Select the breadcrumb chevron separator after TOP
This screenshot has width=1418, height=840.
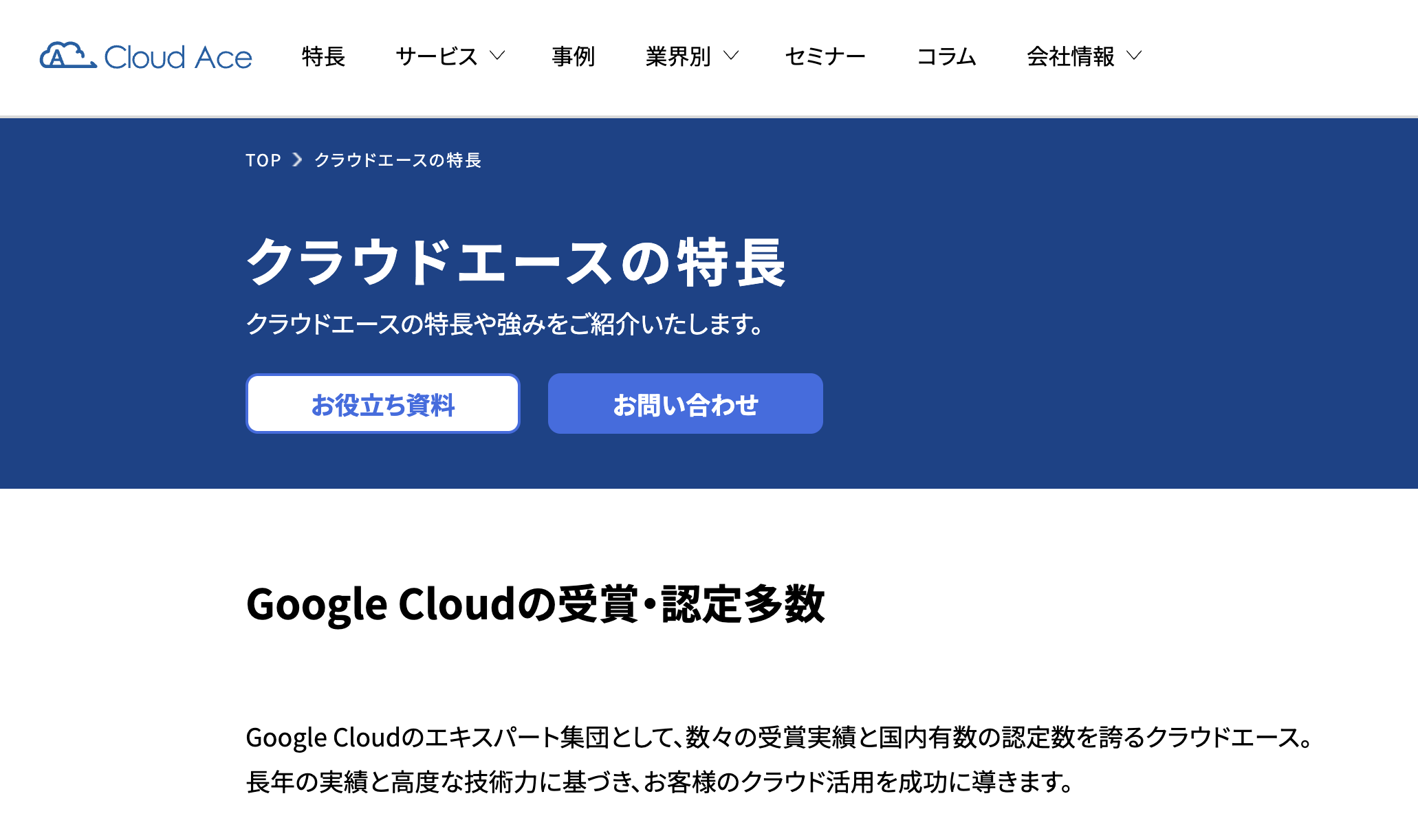pyautogui.click(x=297, y=160)
